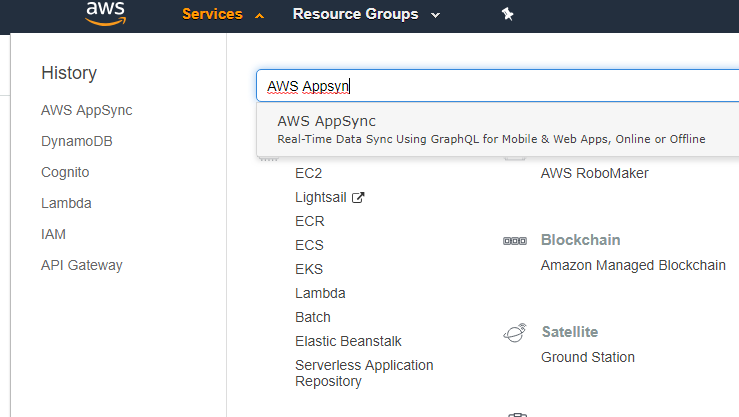The image size is (739, 417).
Task: Open Amazon Managed Blockchain link
Action: tap(633, 266)
